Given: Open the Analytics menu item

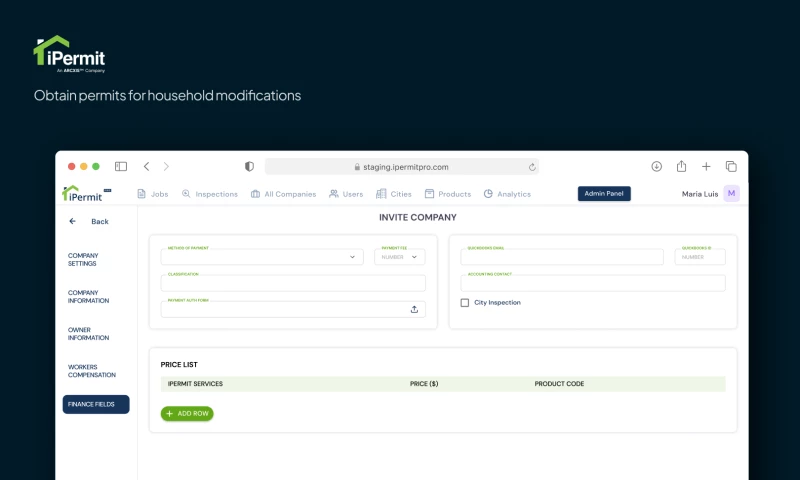Looking at the screenshot, I should click(507, 194).
